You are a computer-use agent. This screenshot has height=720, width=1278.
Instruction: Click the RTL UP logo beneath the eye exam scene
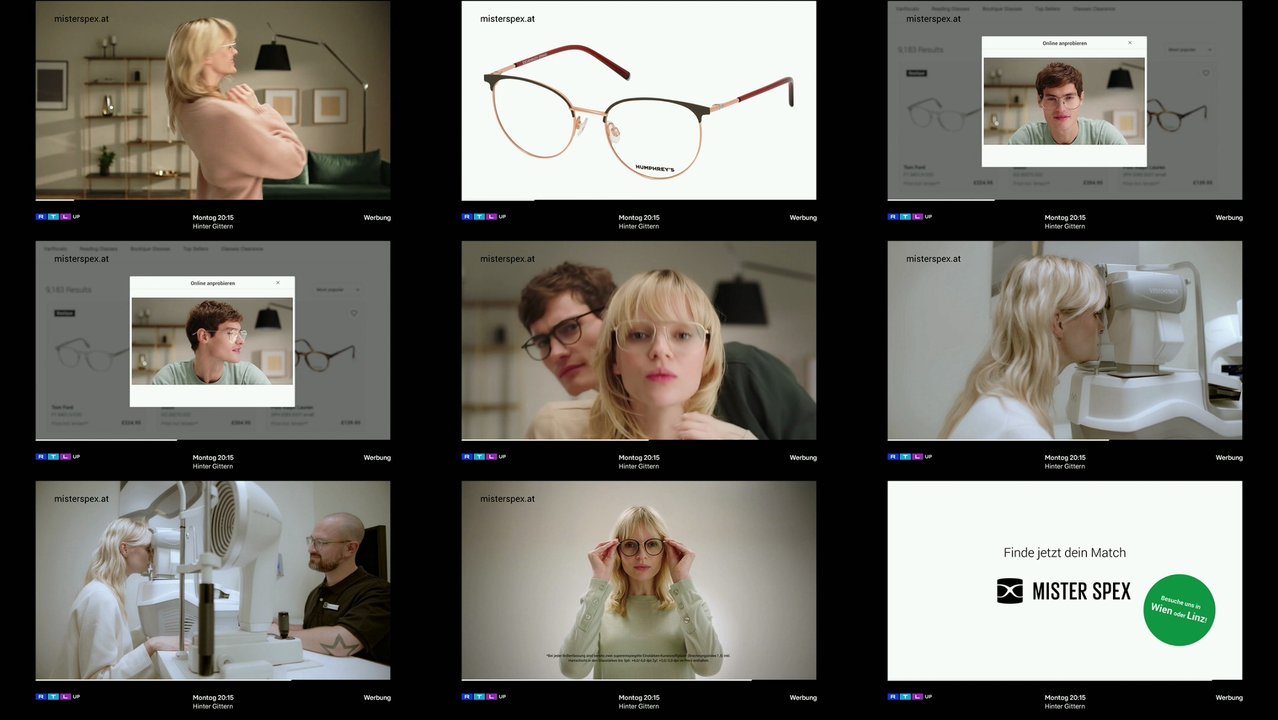point(909,457)
